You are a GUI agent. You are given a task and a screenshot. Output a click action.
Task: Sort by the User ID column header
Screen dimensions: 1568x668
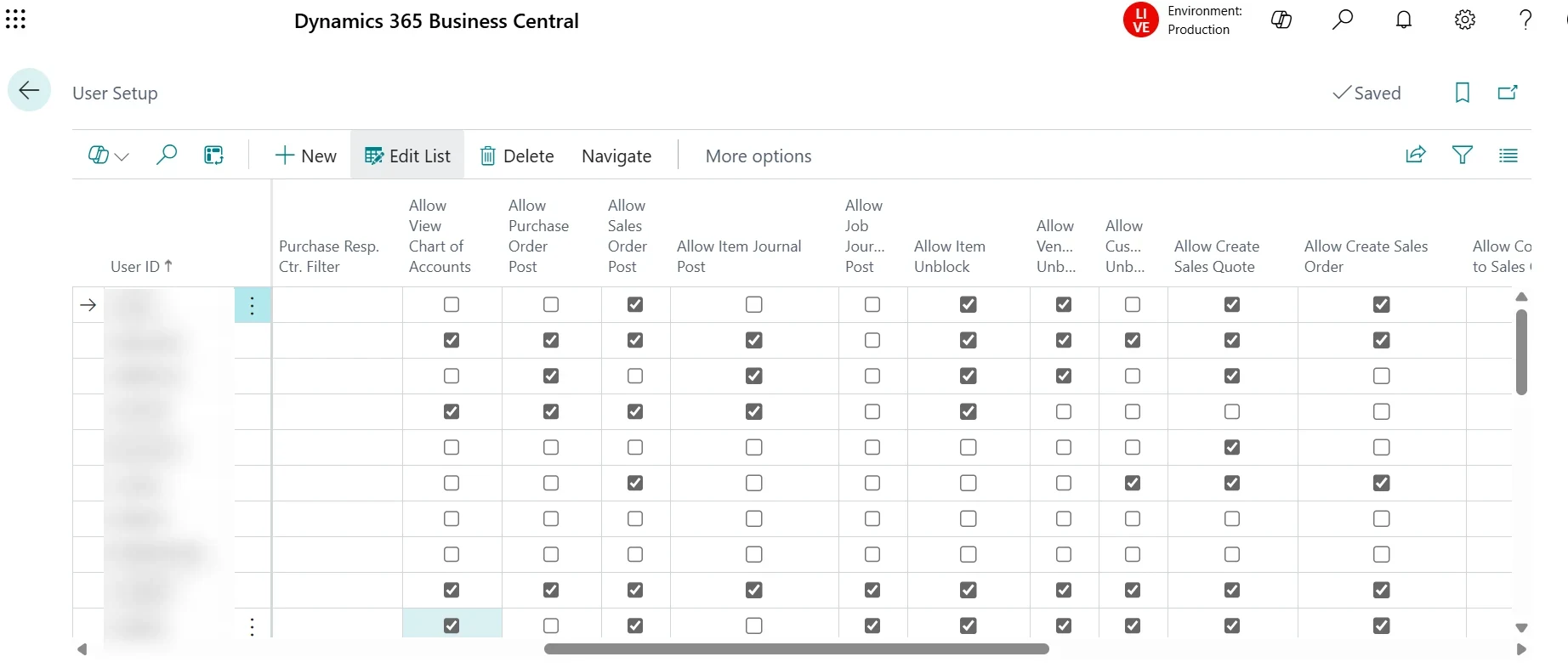point(142,266)
